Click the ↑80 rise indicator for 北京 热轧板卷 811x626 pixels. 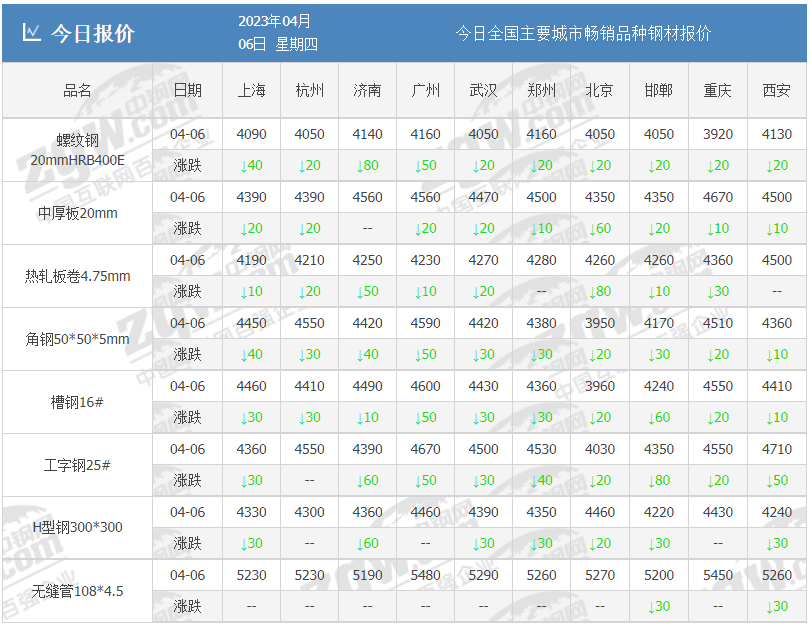pos(599,291)
